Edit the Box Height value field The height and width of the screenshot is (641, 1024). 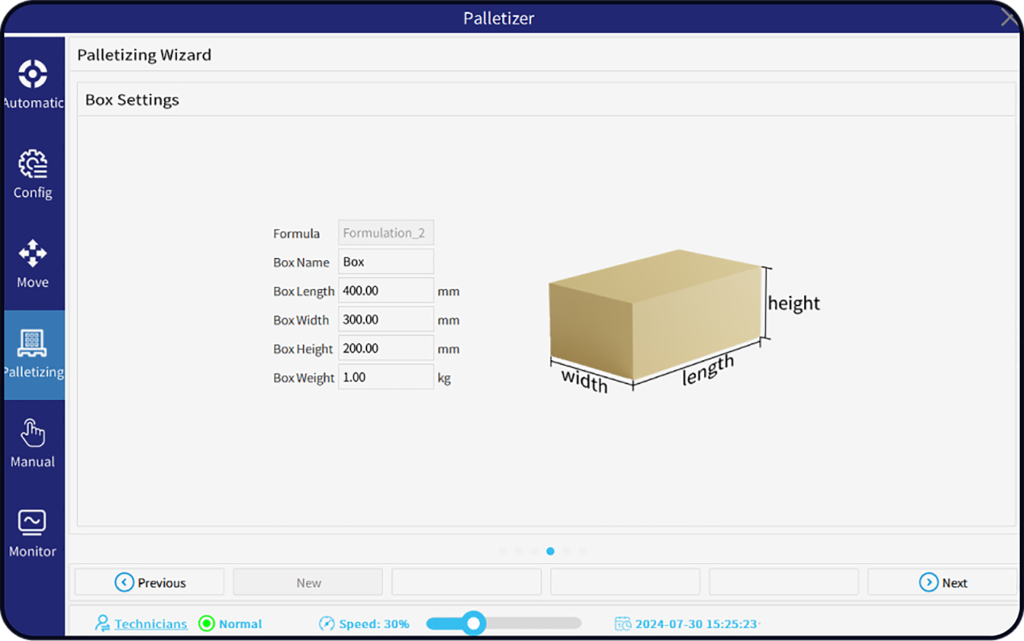click(x=386, y=349)
